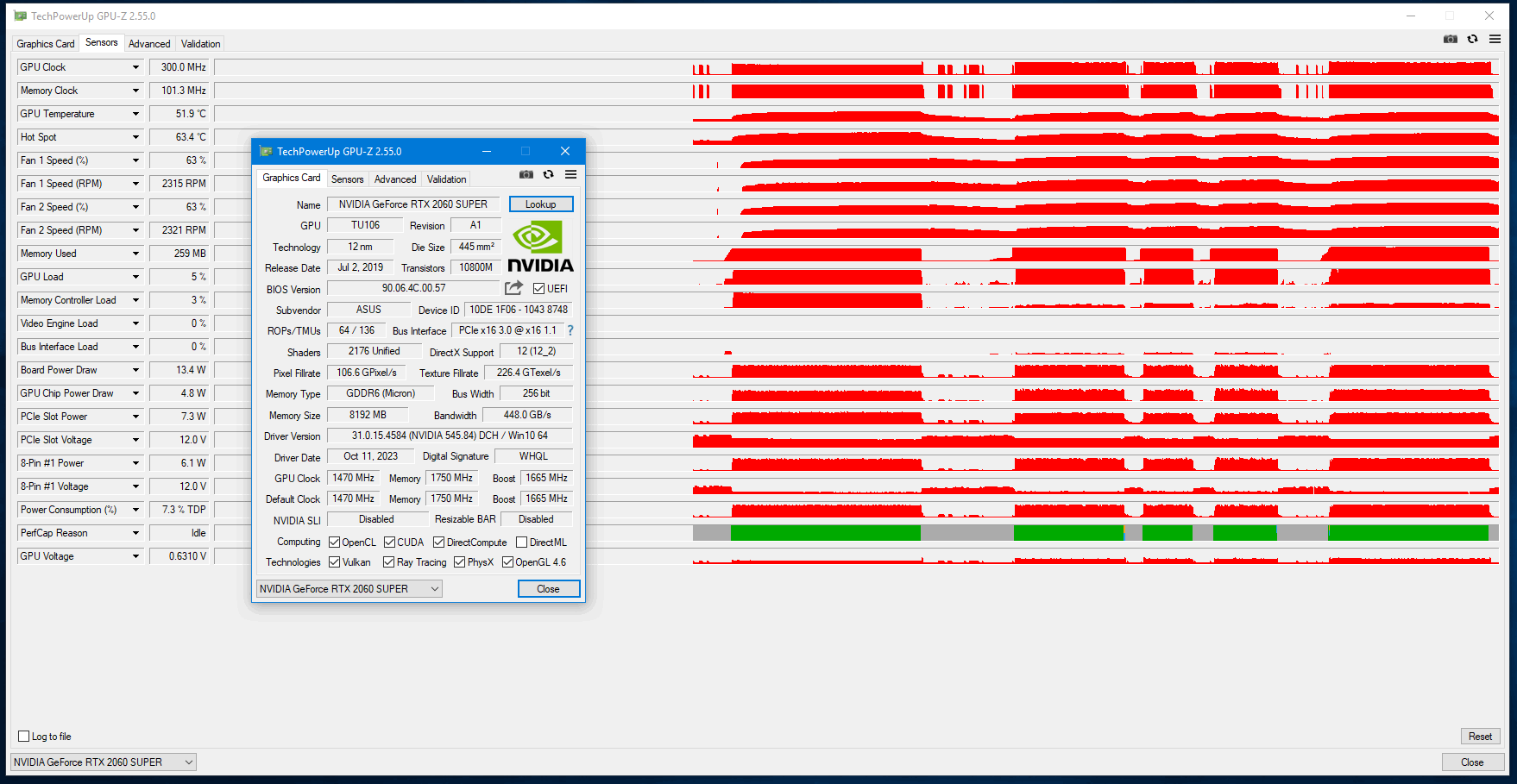Toggle the OpenCL checkbox
The image size is (1517, 784).
click(x=335, y=543)
